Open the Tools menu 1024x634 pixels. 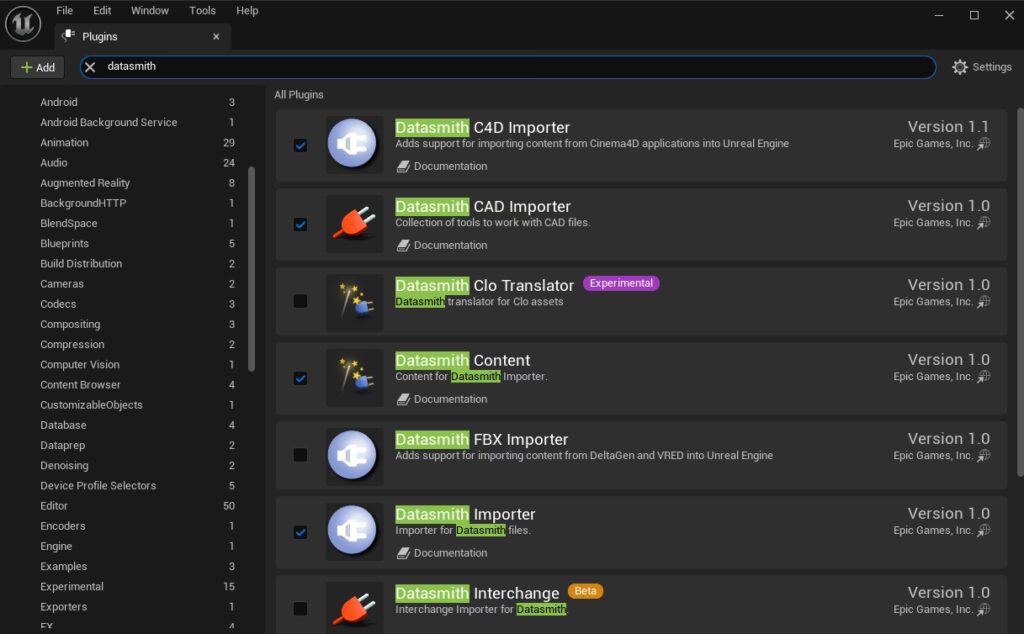202,10
